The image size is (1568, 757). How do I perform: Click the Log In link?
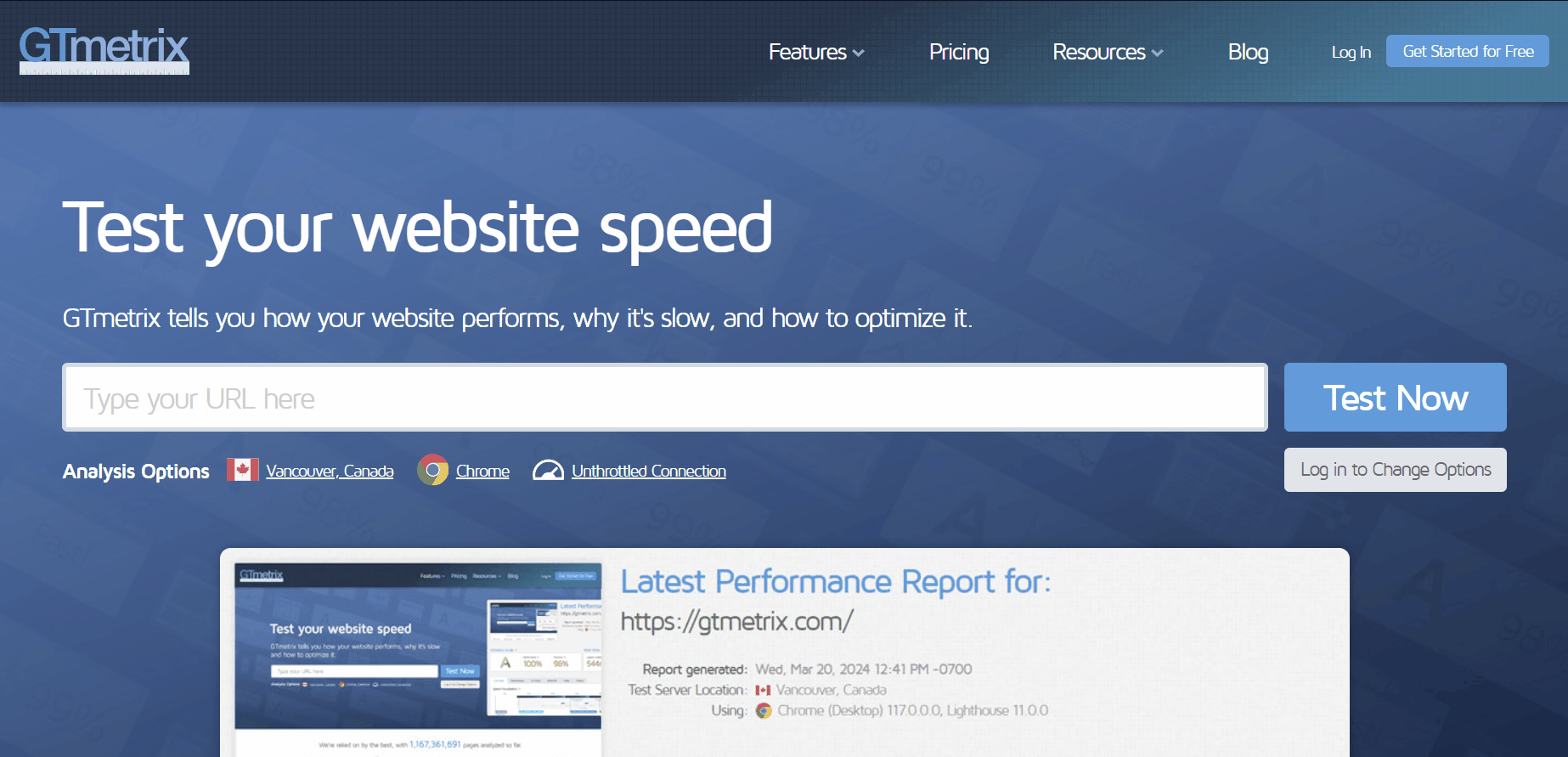(1351, 52)
